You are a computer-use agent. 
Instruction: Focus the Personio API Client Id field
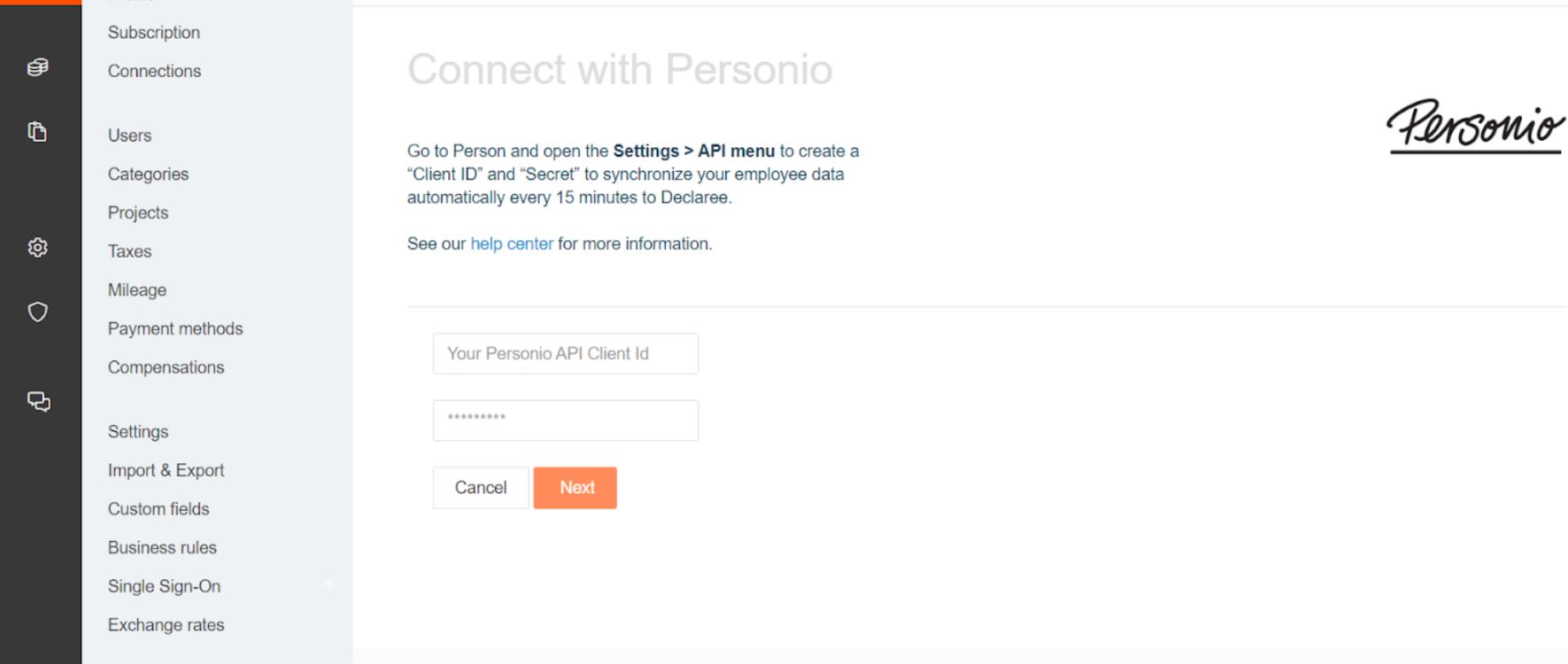pos(565,353)
